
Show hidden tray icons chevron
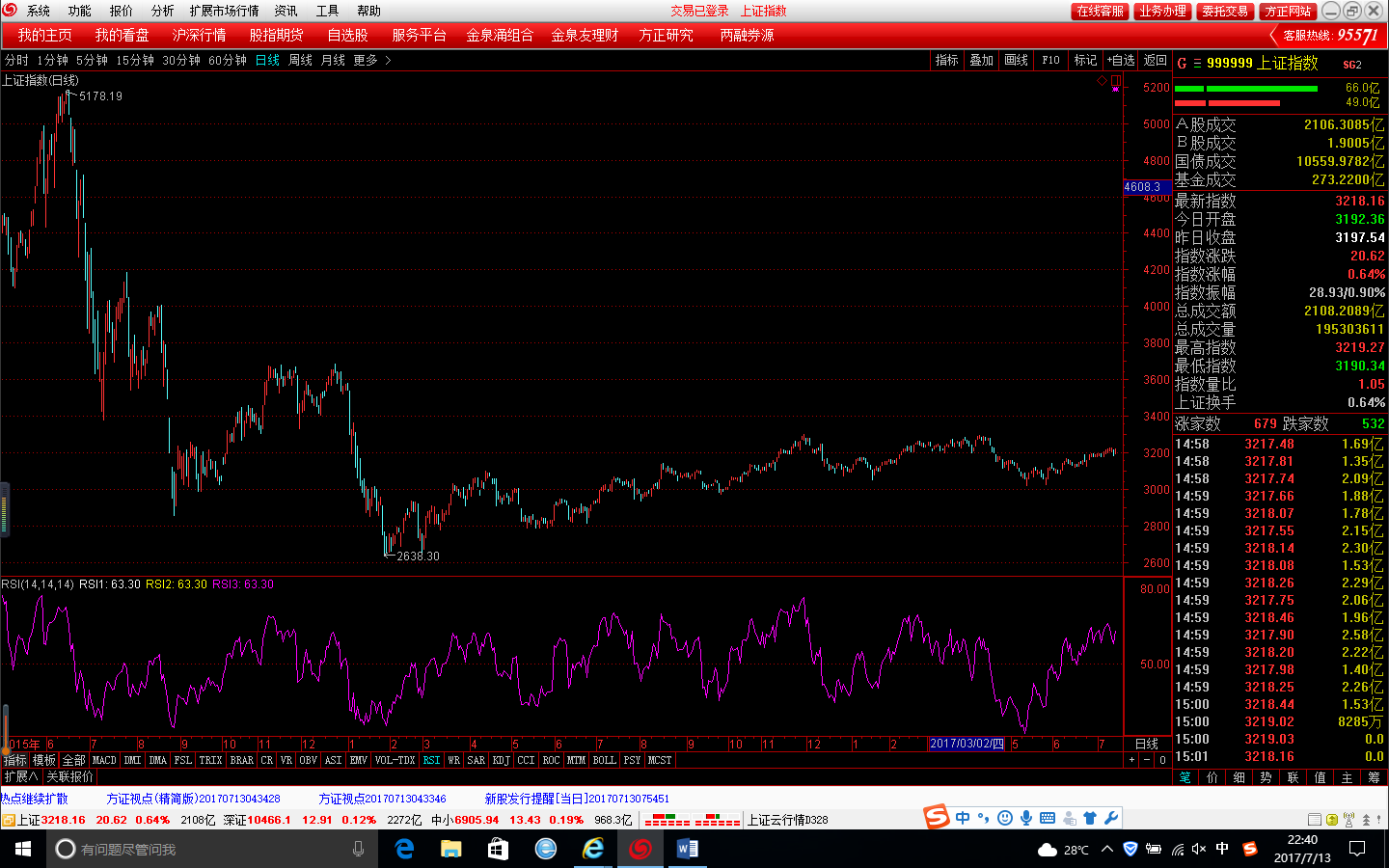pyautogui.click(x=1107, y=850)
